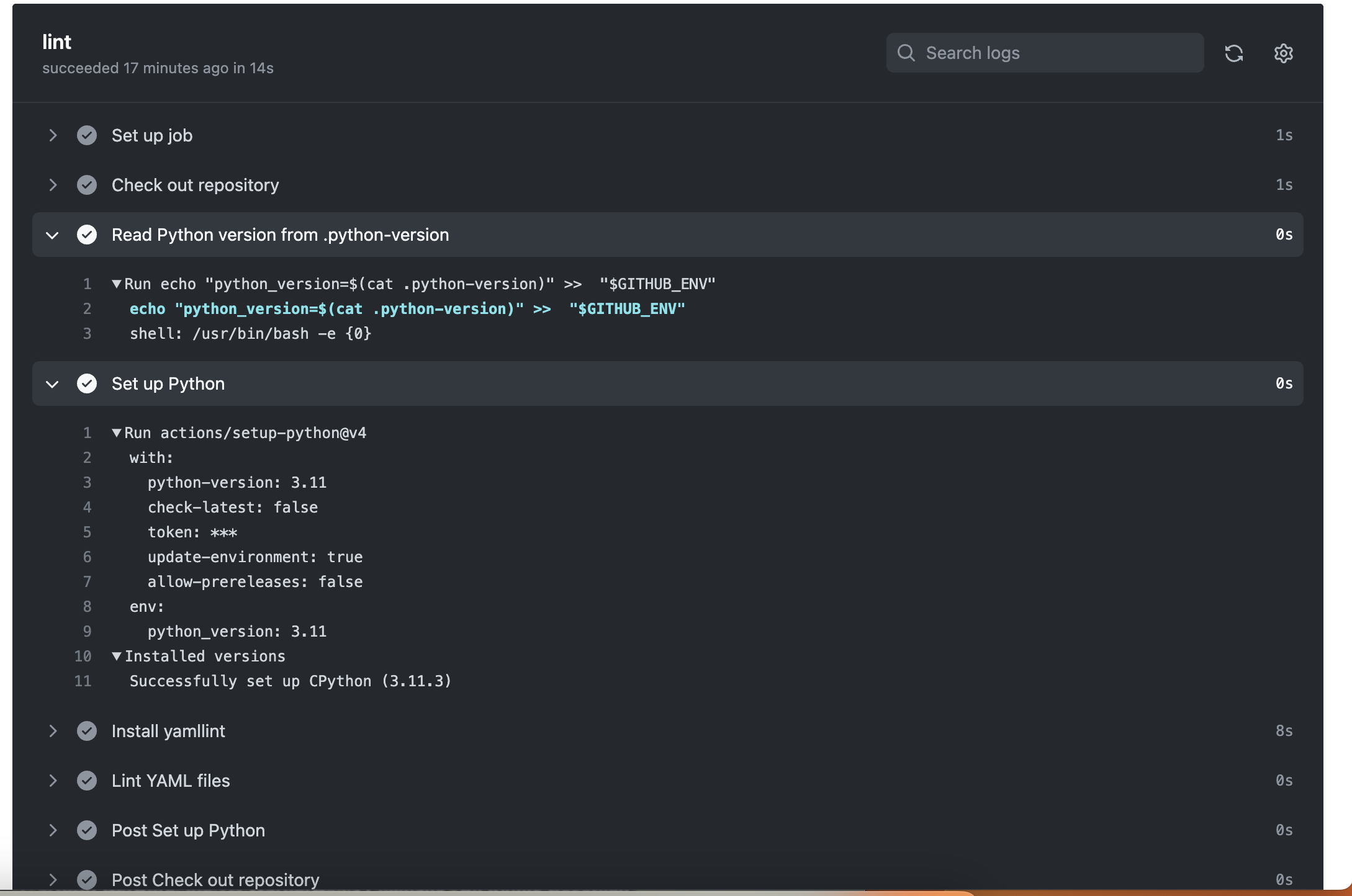1352x896 pixels.
Task: Click success check icon for Lint YAML files
Action: click(87, 781)
